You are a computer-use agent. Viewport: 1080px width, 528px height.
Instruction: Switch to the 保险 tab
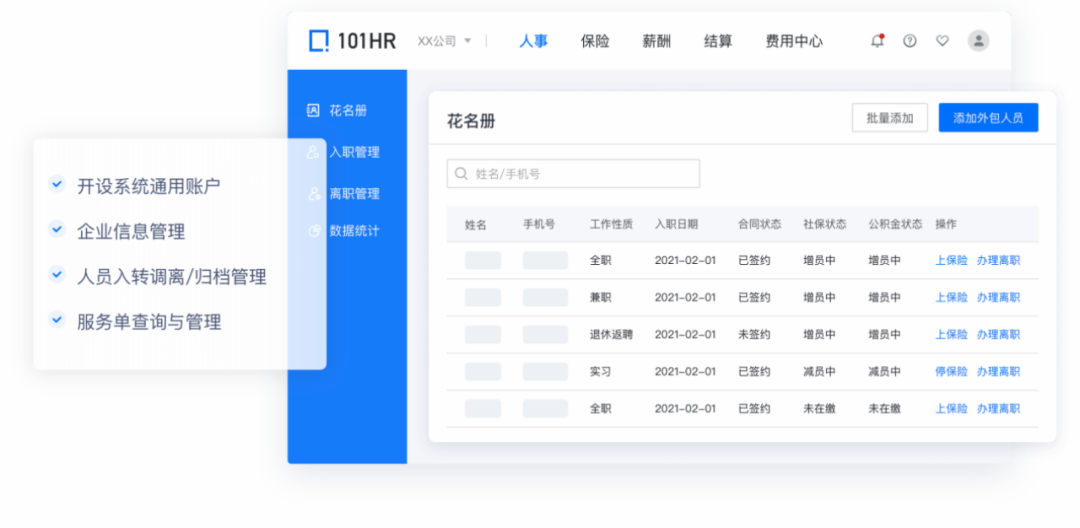point(595,41)
